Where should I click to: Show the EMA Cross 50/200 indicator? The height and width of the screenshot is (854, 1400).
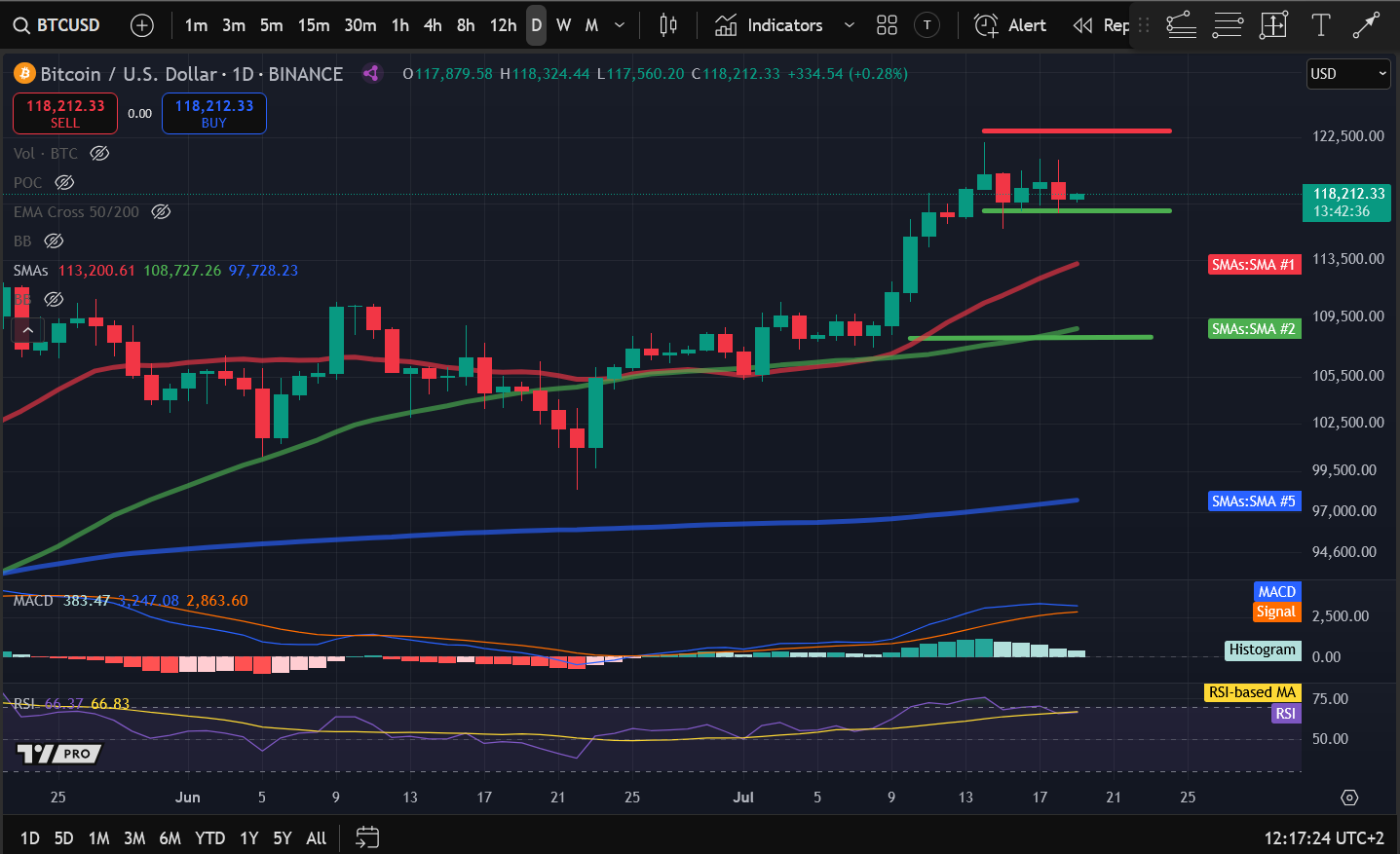point(161,211)
